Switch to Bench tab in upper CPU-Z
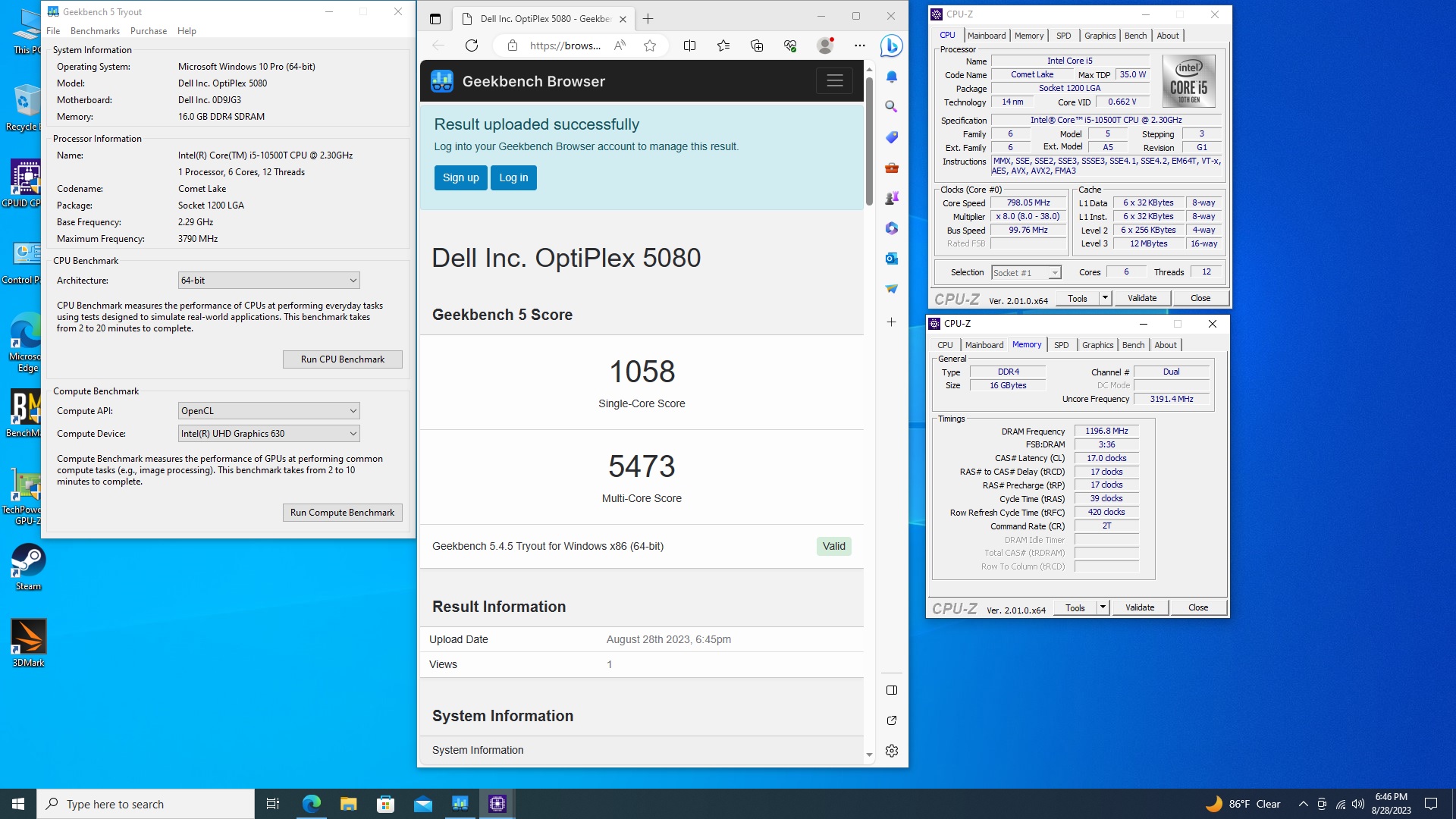Screen dimensions: 1456x819 (x=1135, y=36)
